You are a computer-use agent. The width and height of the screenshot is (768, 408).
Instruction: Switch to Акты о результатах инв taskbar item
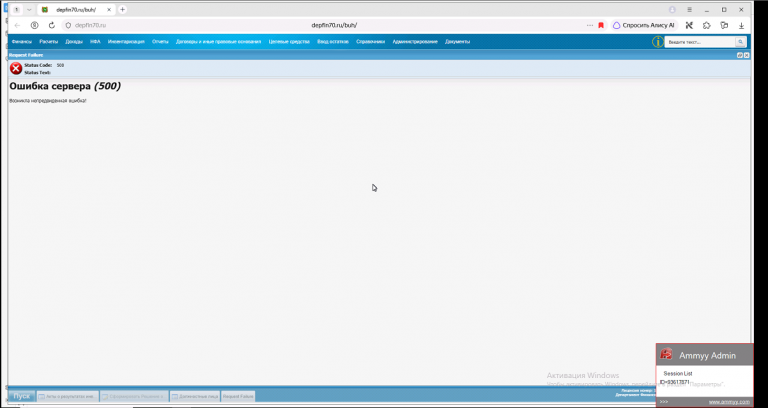(68, 396)
